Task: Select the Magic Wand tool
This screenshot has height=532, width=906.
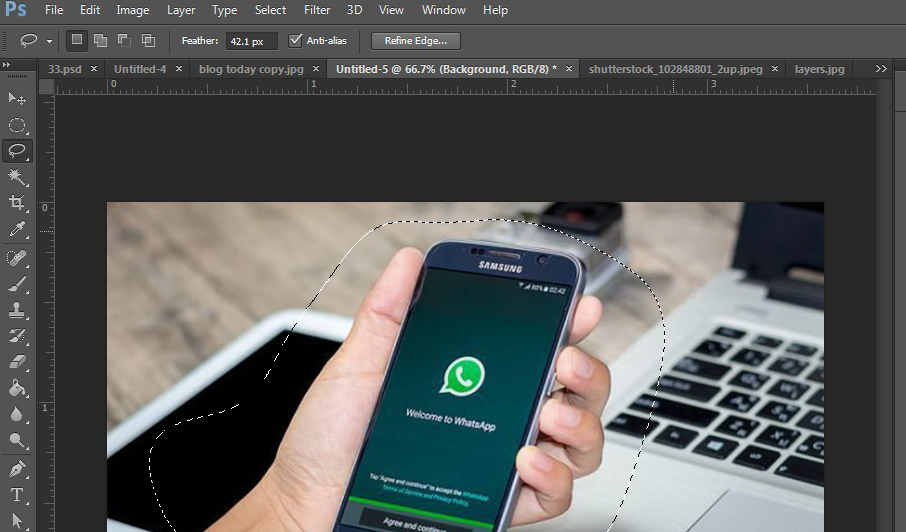Action: coord(17,177)
